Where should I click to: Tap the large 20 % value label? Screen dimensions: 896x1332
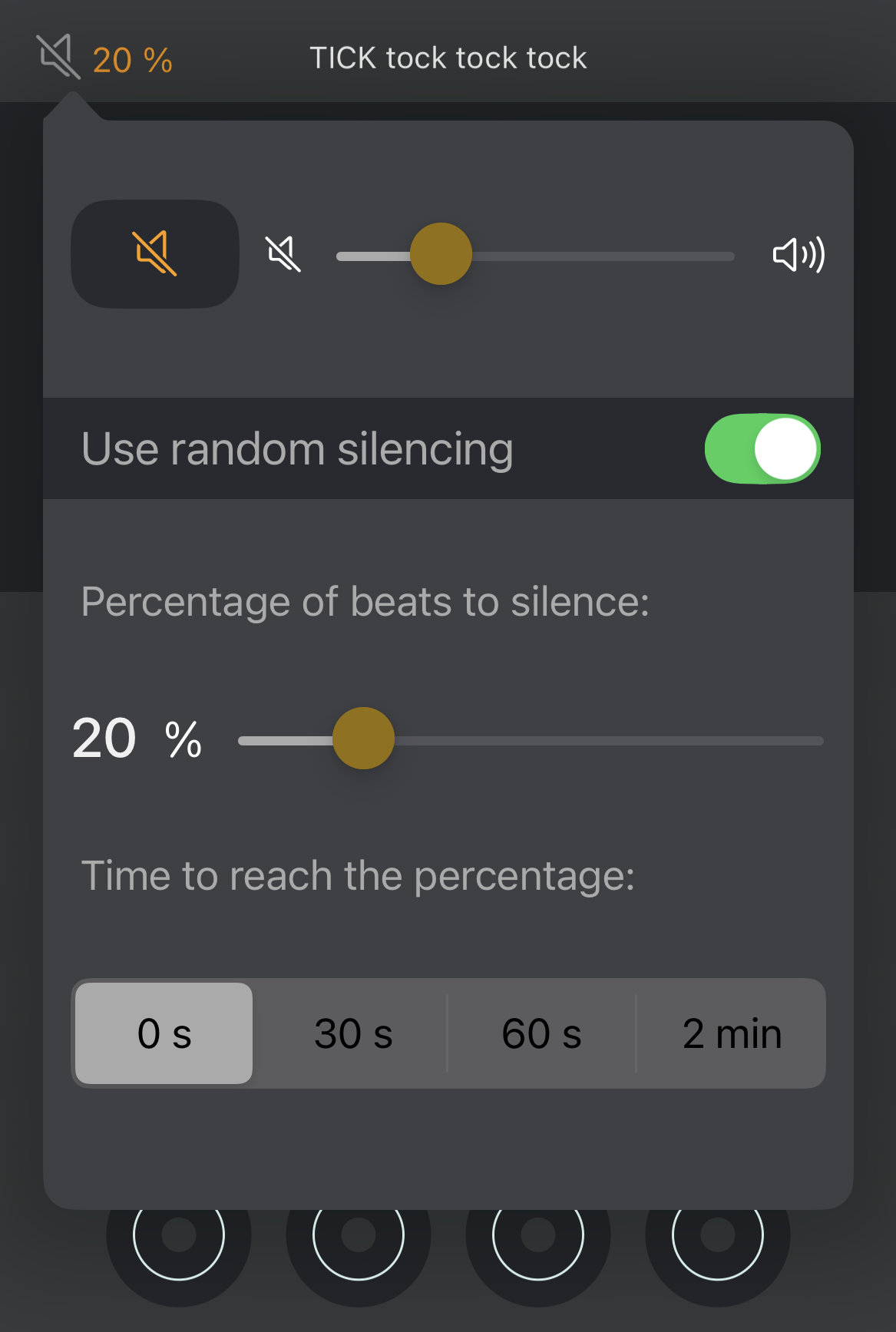pyautogui.click(x=137, y=739)
